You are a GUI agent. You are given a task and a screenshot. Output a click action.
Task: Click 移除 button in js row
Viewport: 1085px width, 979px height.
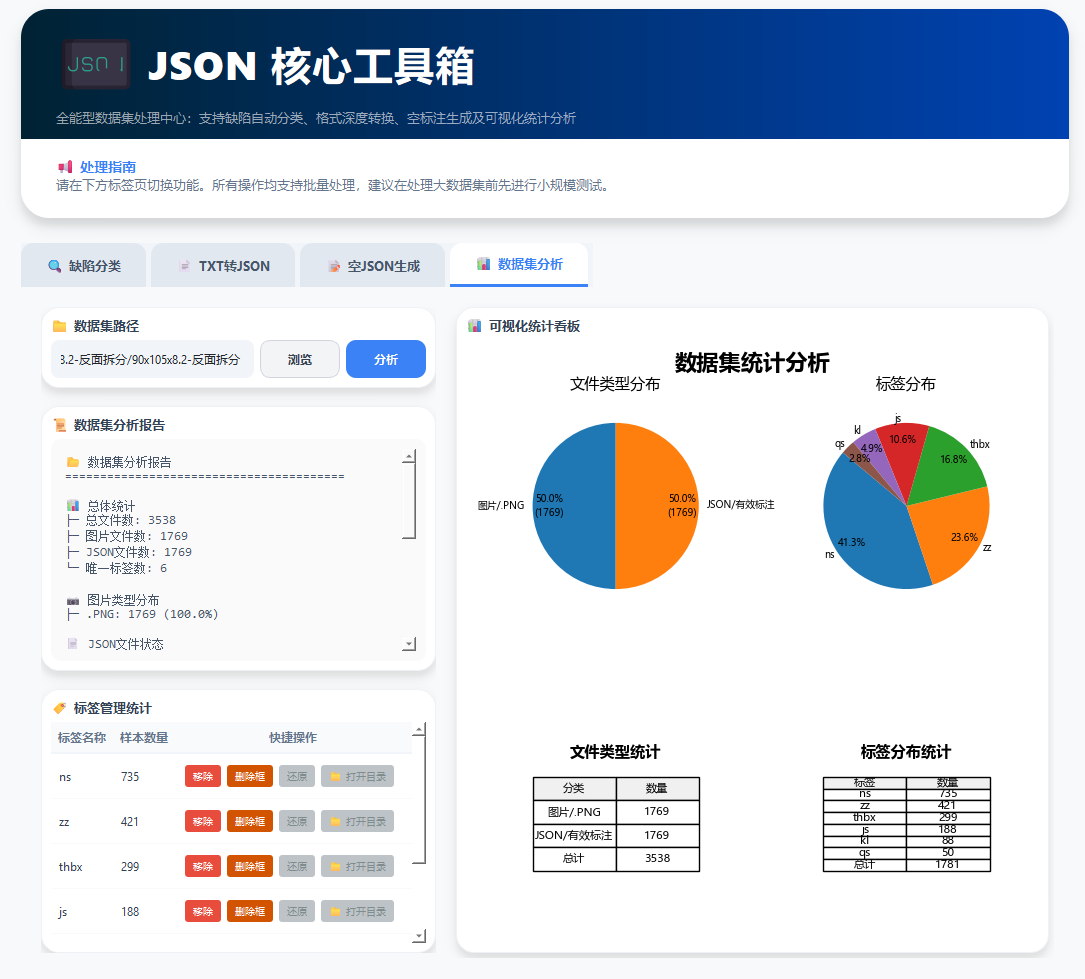tap(203, 911)
